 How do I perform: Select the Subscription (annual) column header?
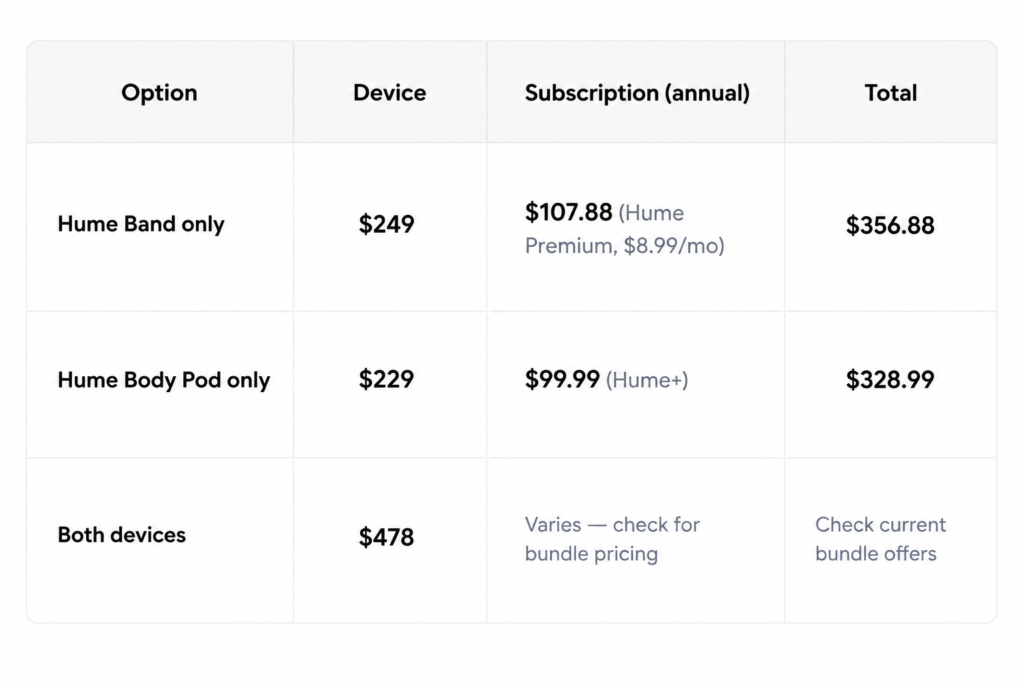point(637,93)
